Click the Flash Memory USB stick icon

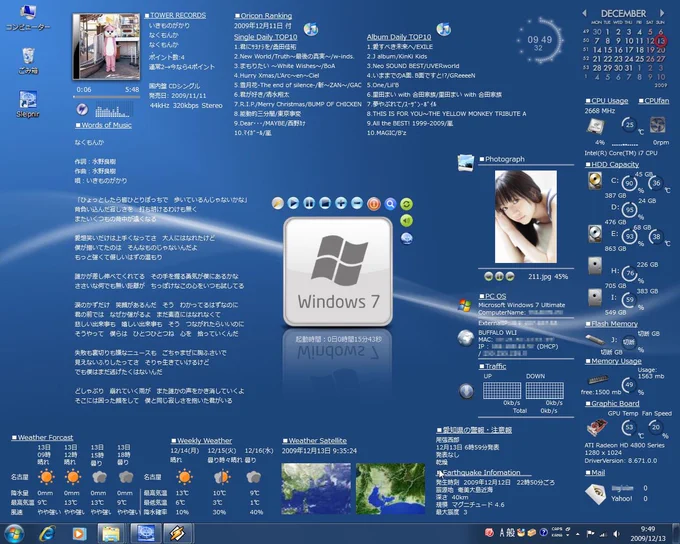[595, 340]
